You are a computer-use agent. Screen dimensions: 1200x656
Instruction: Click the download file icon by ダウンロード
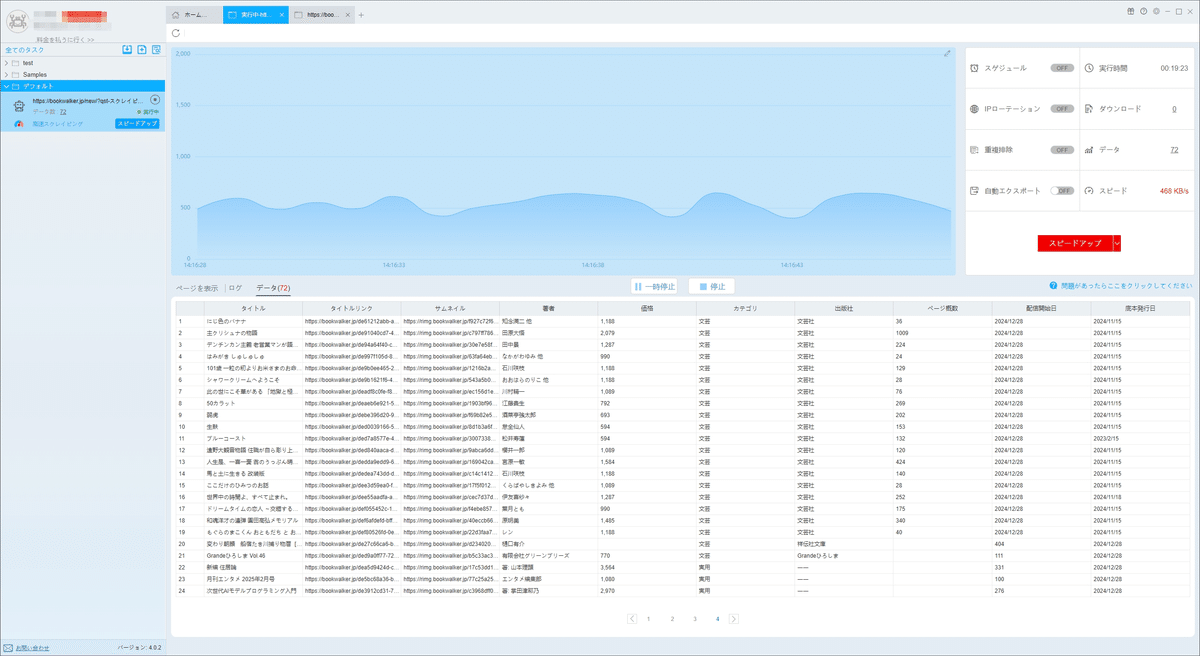tap(1089, 108)
